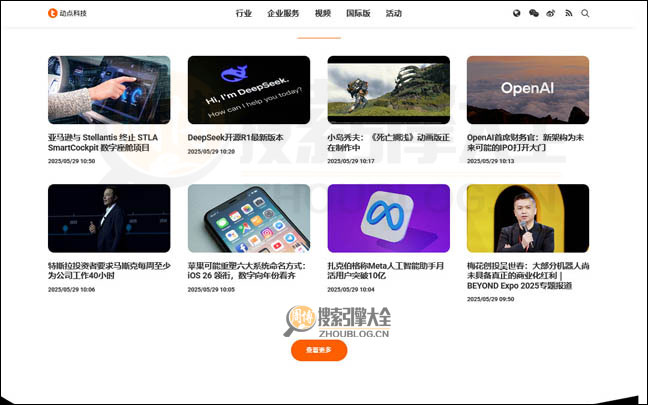
Task: Open the 行业 menu item
Action: [x=243, y=13]
